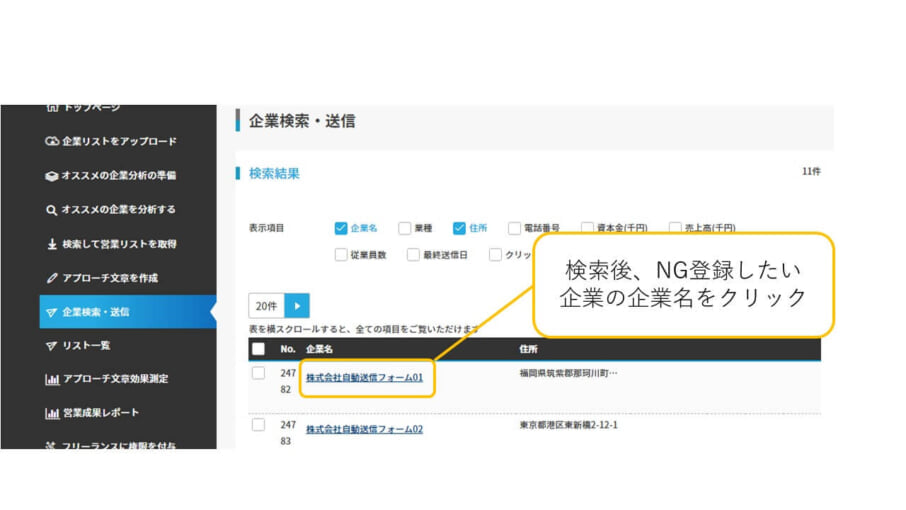The width and height of the screenshot is (906, 510).
Task: Click the paper-plane icon beside リスト一覧
Action: (52, 346)
